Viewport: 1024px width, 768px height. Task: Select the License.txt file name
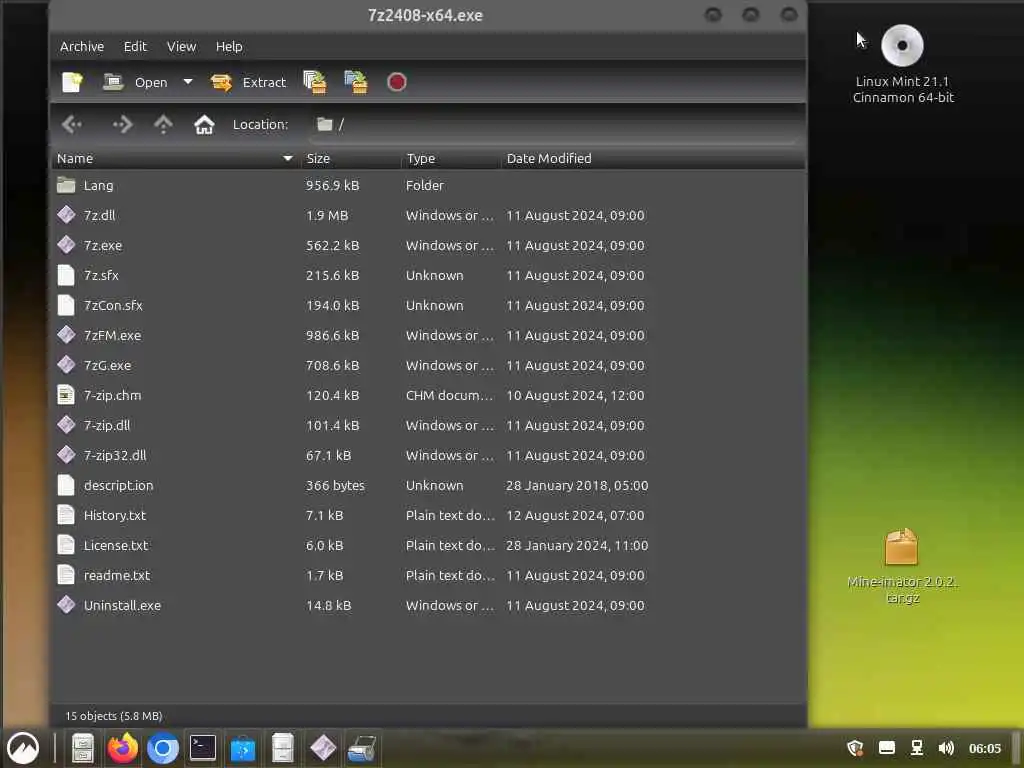(x=116, y=545)
